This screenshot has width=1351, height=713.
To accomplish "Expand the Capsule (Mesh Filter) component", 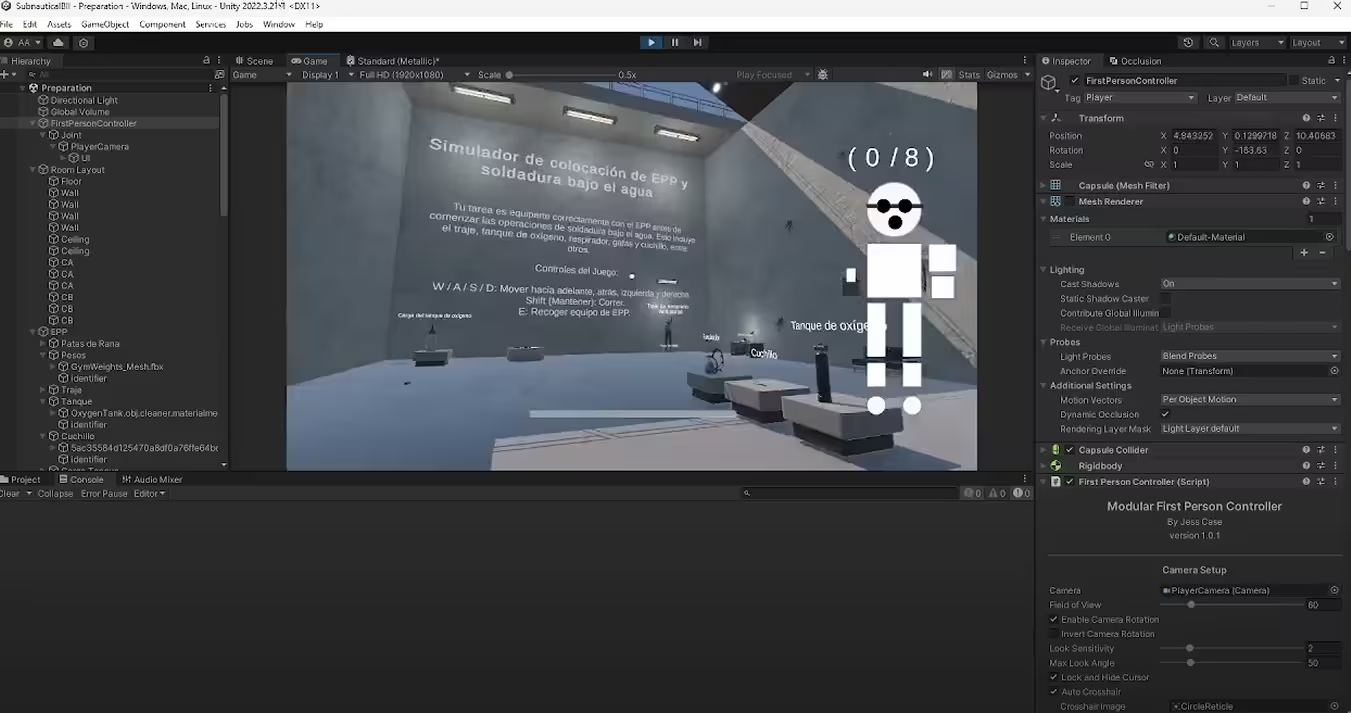I will (x=1044, y=186).
